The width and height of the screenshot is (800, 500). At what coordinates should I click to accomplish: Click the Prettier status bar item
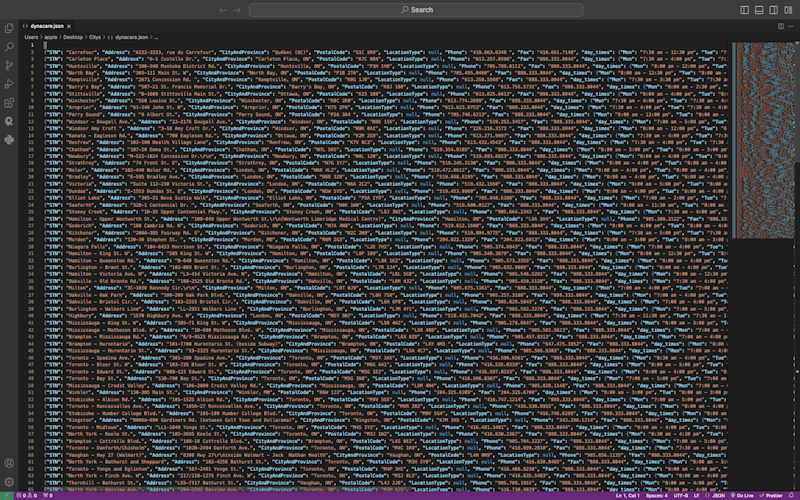[770, 495]
